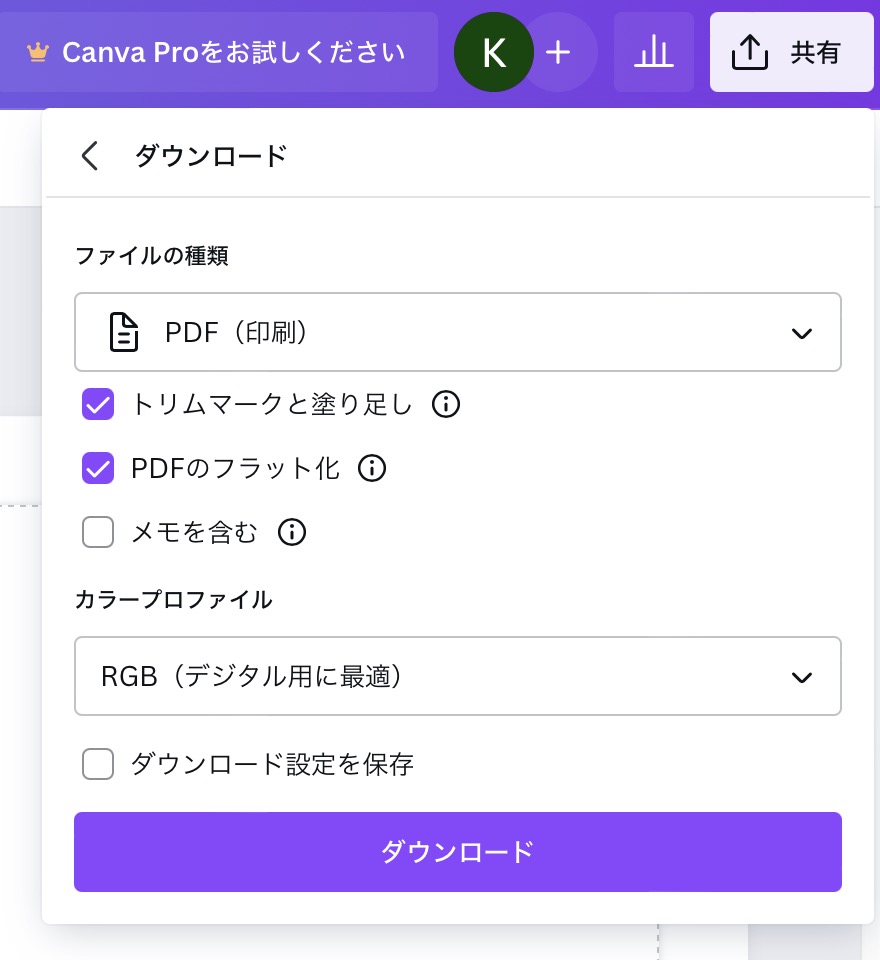Viewport: 880px width, 960px height.
Task: Click info icon beside PDFのフラット化
Action: pyautogui.click(x=372, y=468)
